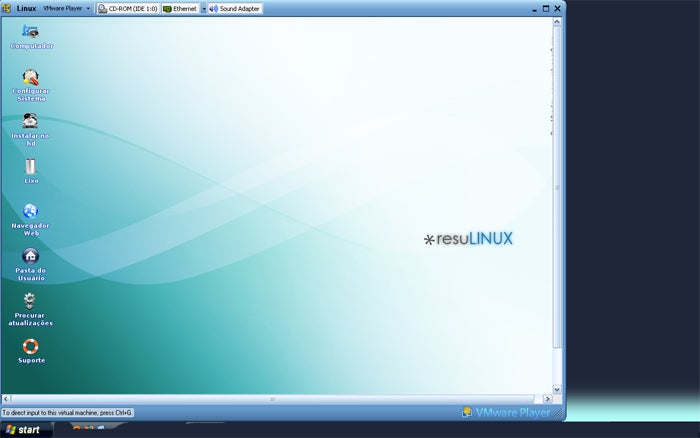Click the vertical scrollbar up arrow

coord(557,21)
